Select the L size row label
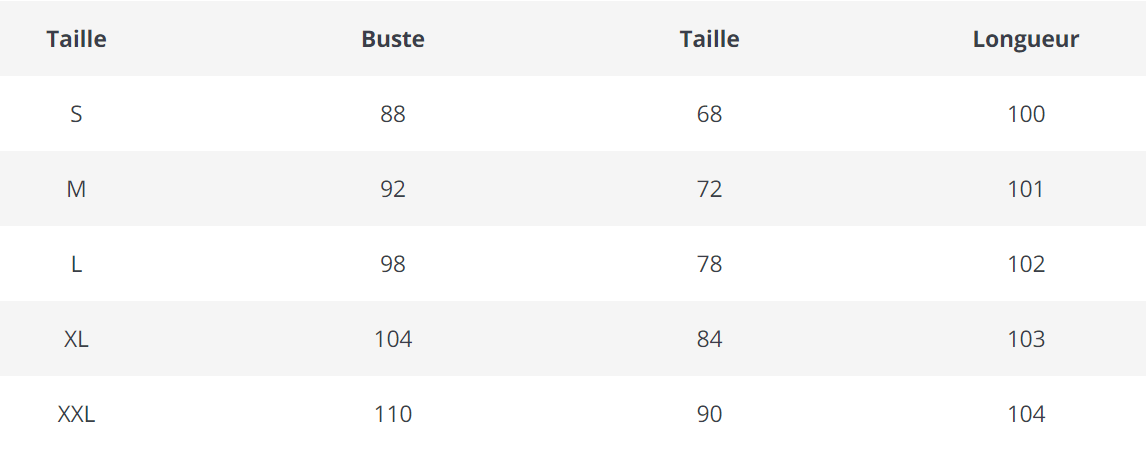1146x454 pixels. (76, 264)
